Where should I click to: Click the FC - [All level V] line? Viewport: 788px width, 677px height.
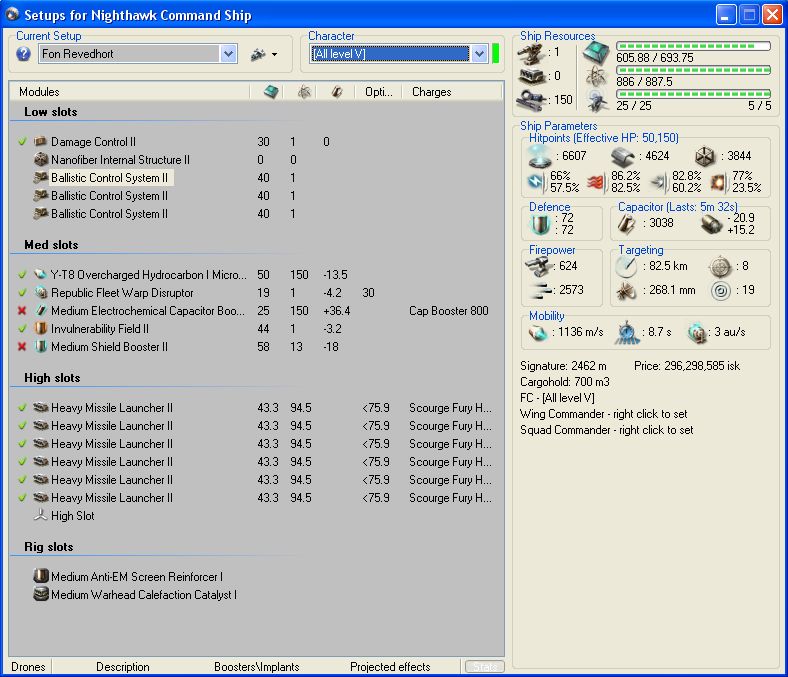pos(557,398)
